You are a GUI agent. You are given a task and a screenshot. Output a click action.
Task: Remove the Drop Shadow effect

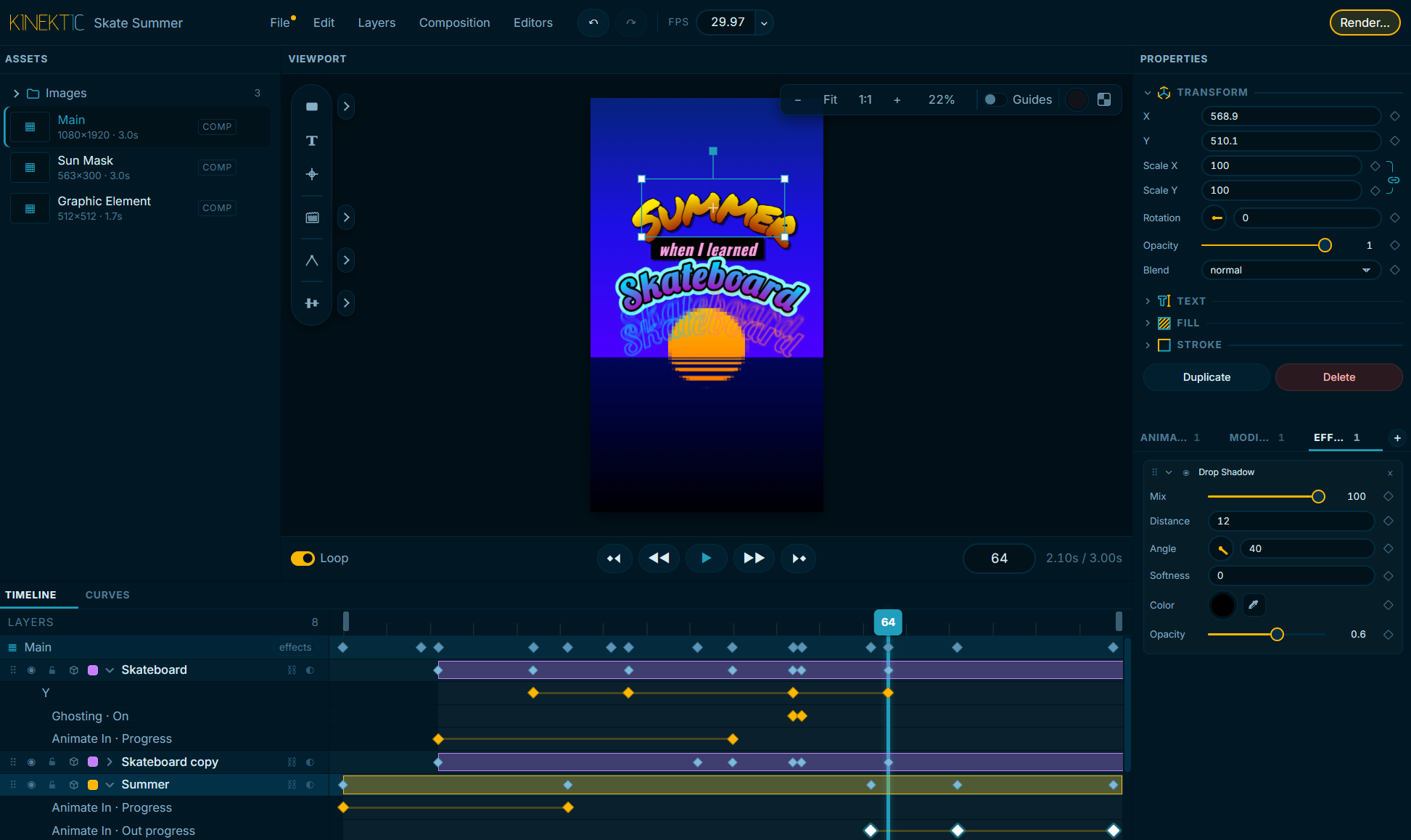tap(1390, 473)
